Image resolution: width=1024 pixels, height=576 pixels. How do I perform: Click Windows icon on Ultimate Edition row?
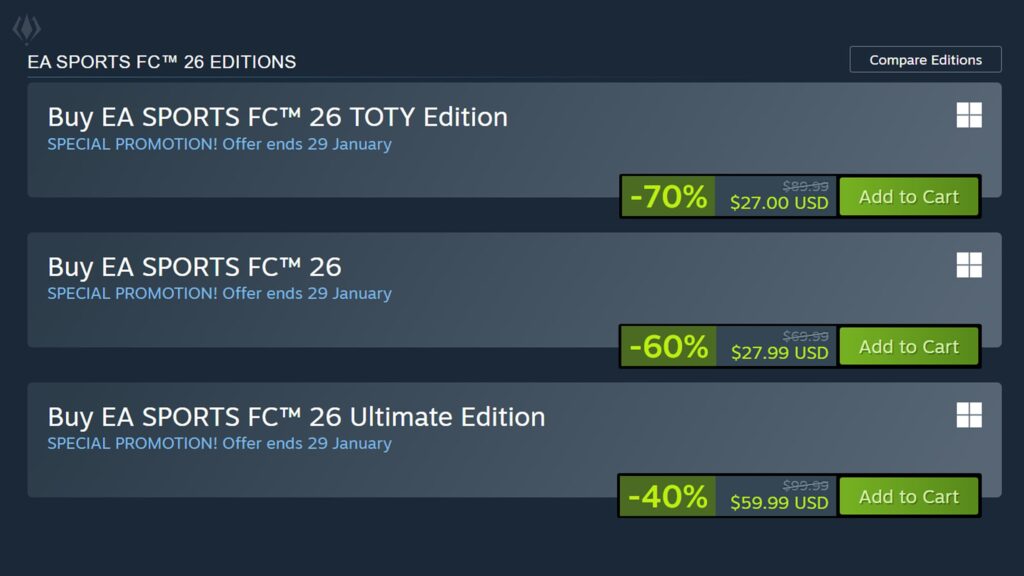(968, 415)
